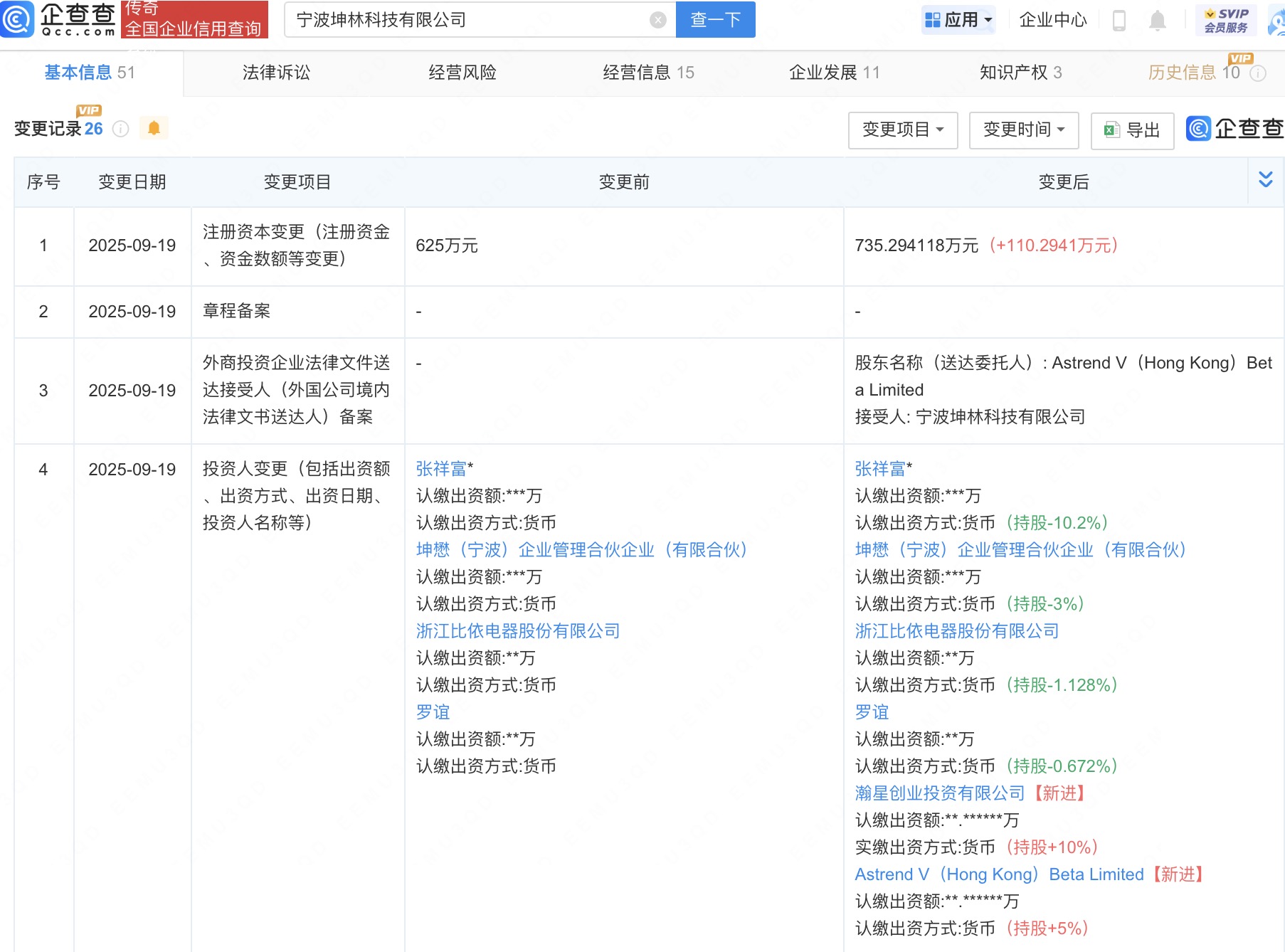Expand table with double chevron
Viewport: 1285px width, 952px height.
tap(1265, 179)
